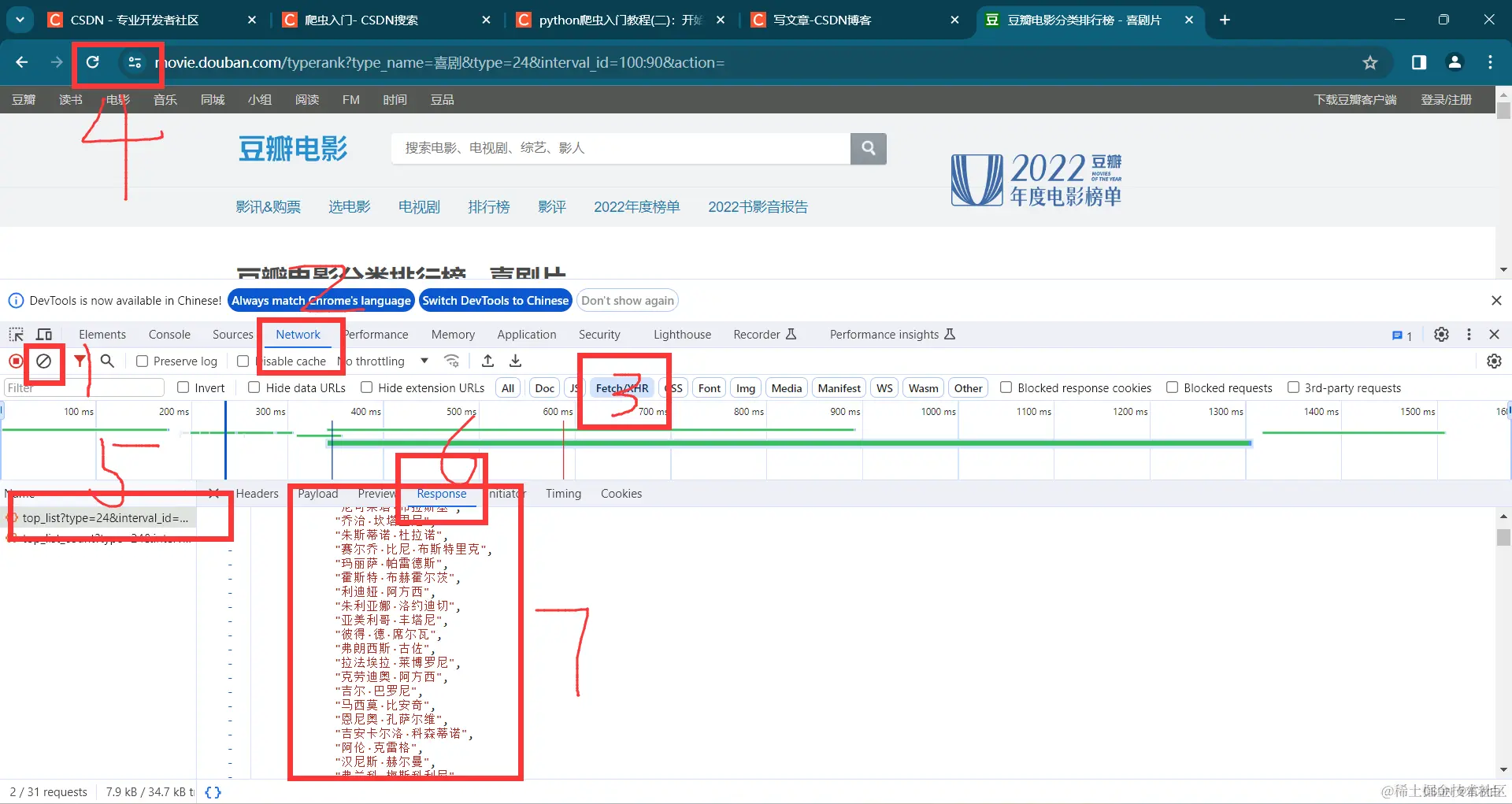Enable Blocked response cookies filter
Screen dimensions: 1512x804
pos(1006,387)
